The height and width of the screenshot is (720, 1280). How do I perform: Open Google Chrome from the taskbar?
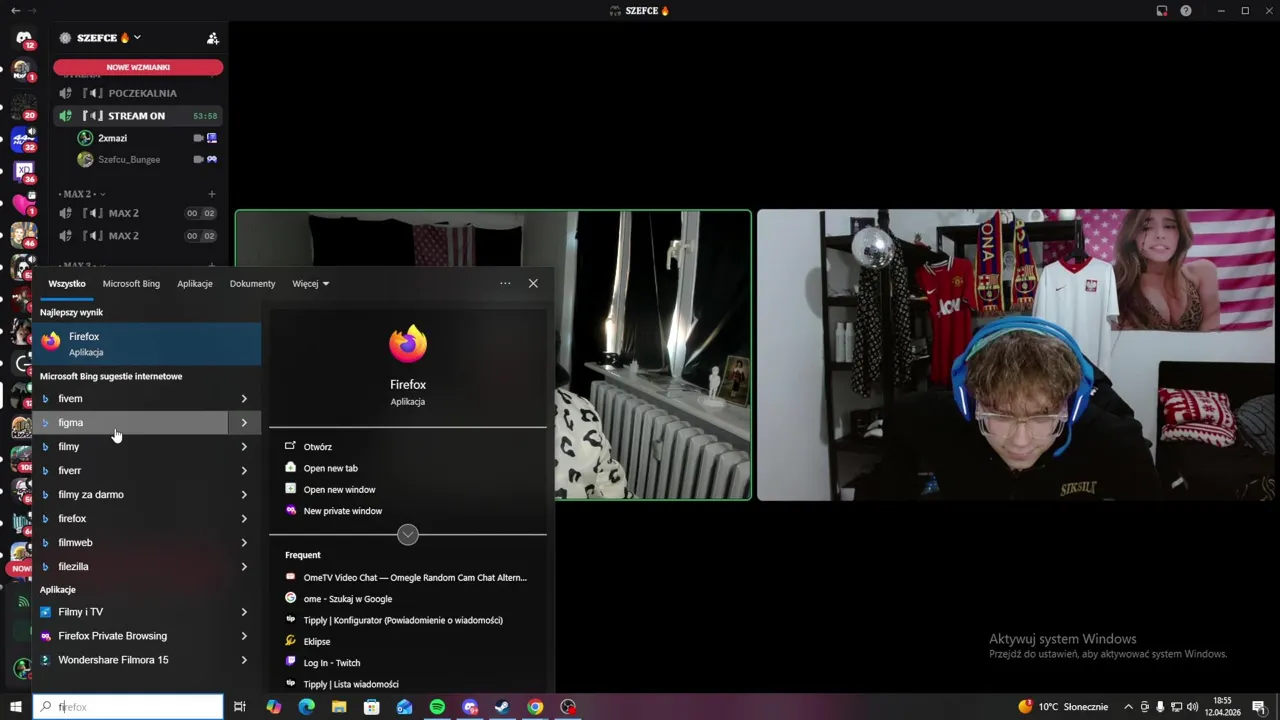[535, 707]
